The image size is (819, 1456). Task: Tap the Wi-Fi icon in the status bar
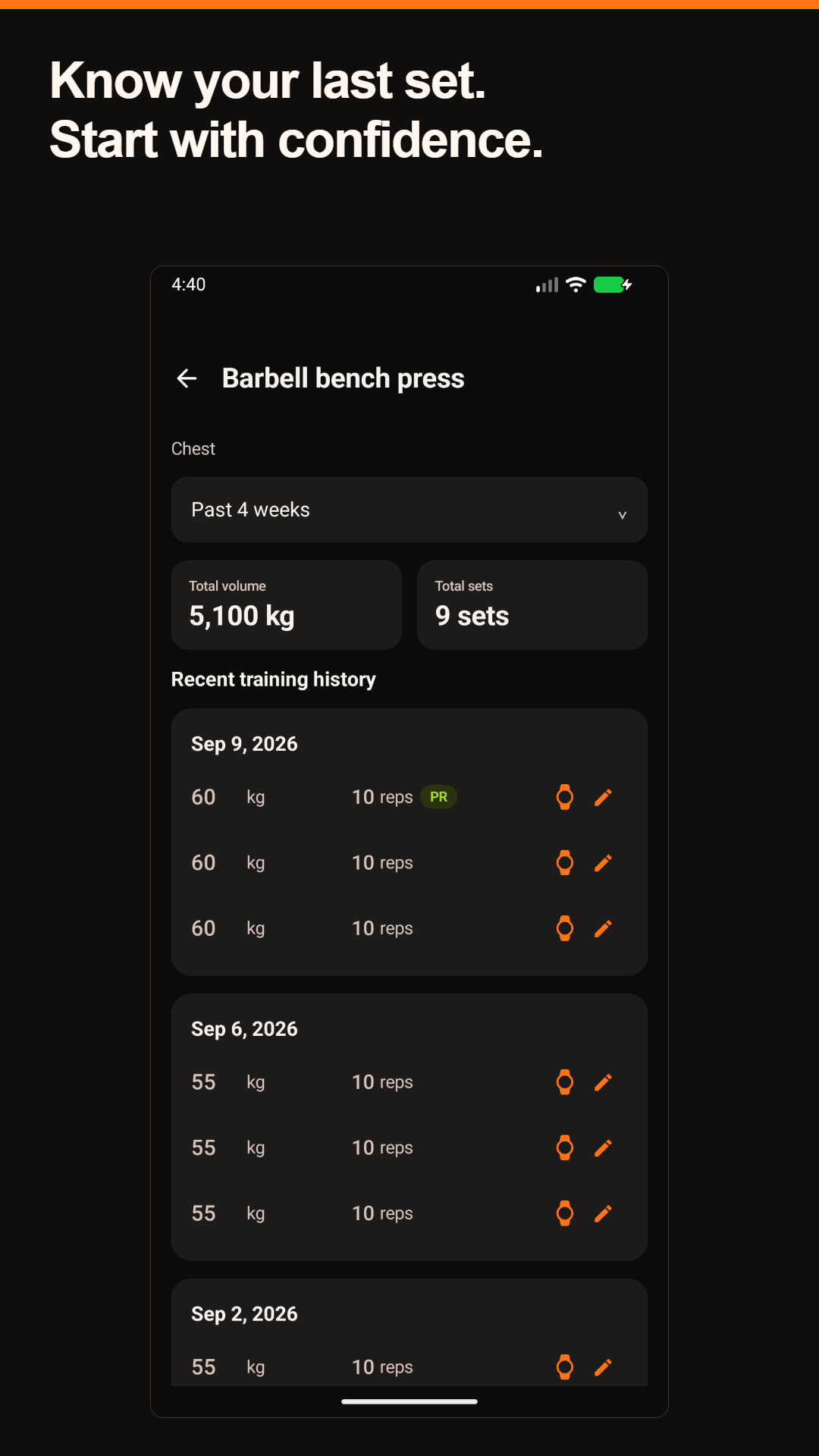[x=576, y=284]
